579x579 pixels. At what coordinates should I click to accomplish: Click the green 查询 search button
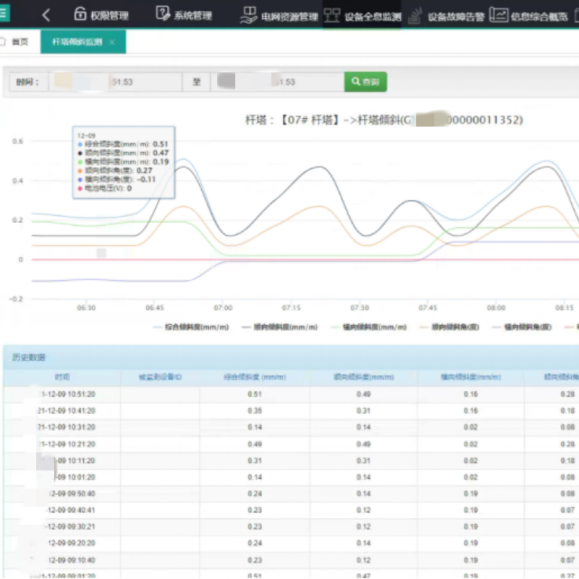click(366, 82)
